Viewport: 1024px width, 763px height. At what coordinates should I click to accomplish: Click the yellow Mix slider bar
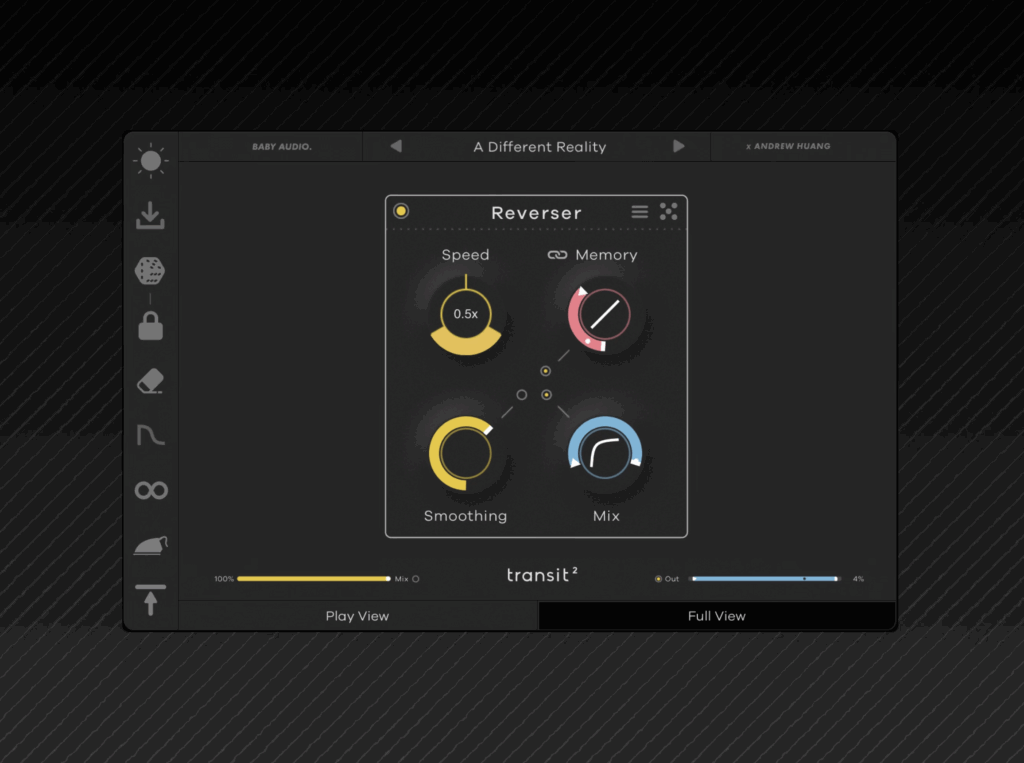[x=313, y=579]
